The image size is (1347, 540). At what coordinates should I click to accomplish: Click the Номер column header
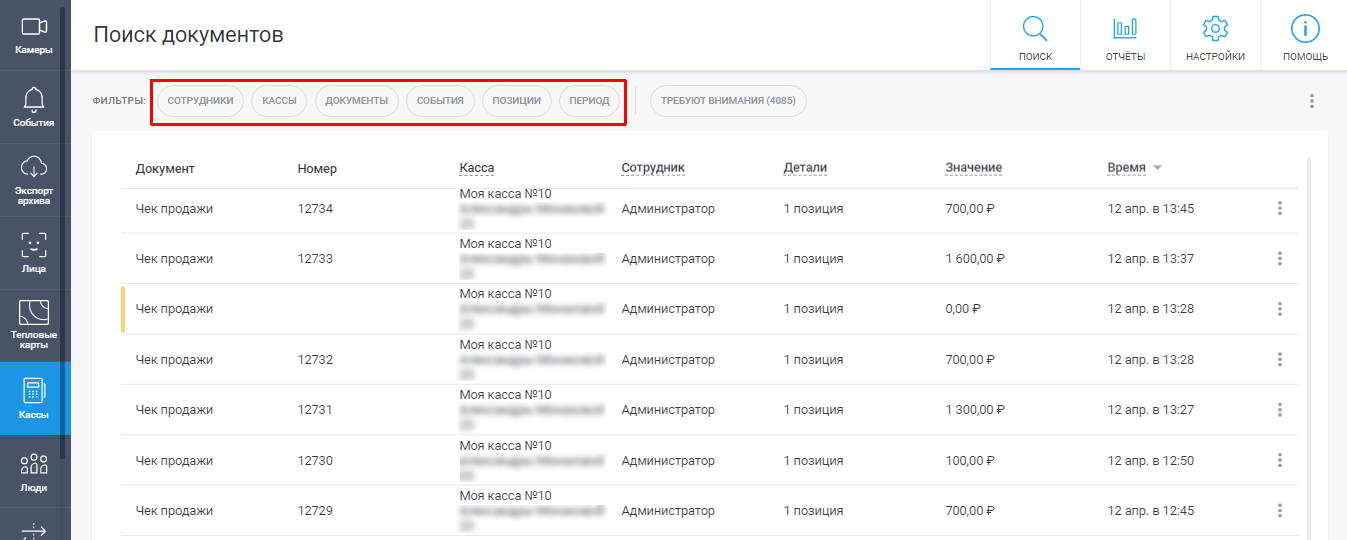pyautogui.click(x=317, y=168)
